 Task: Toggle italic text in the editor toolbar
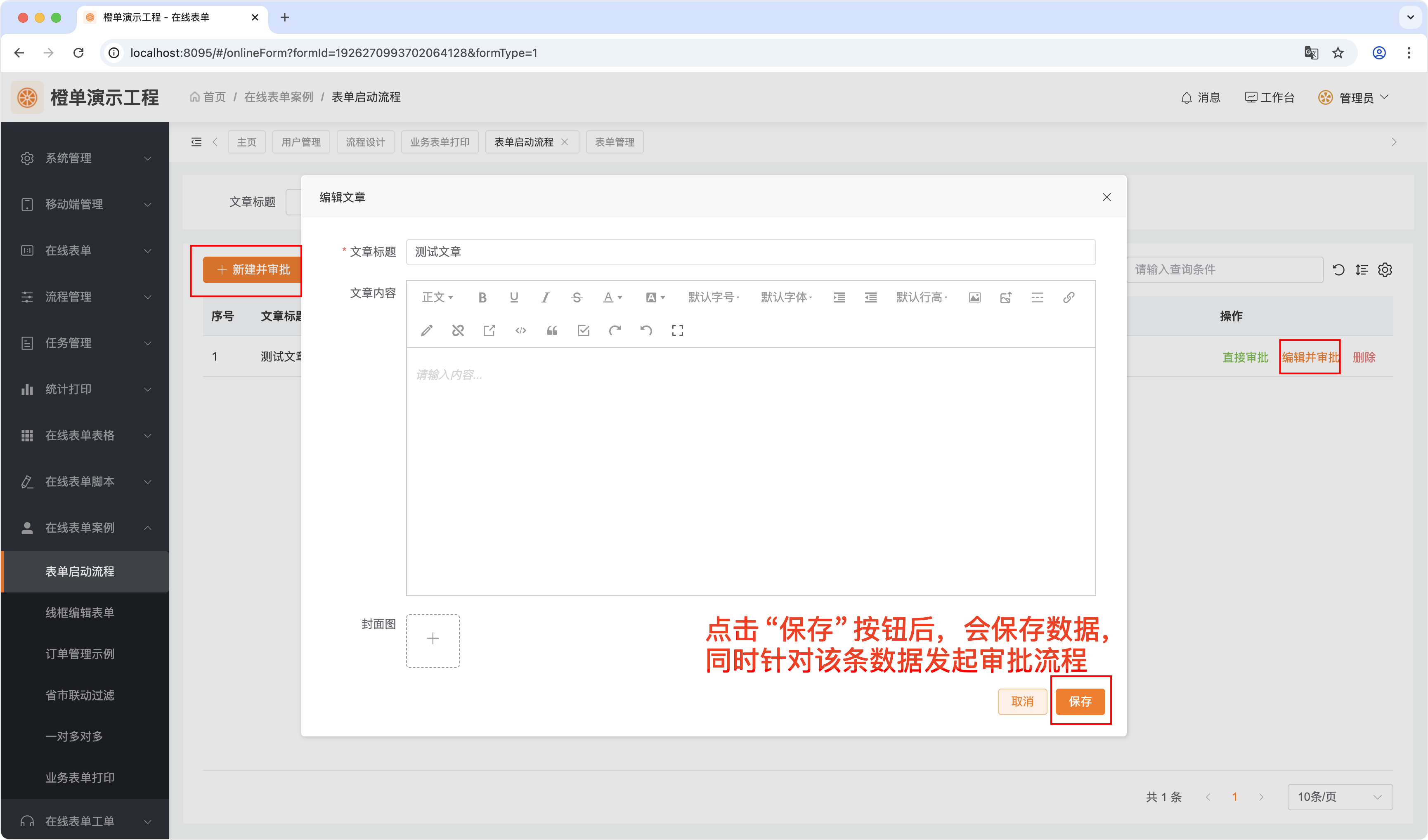click(545, 297)
